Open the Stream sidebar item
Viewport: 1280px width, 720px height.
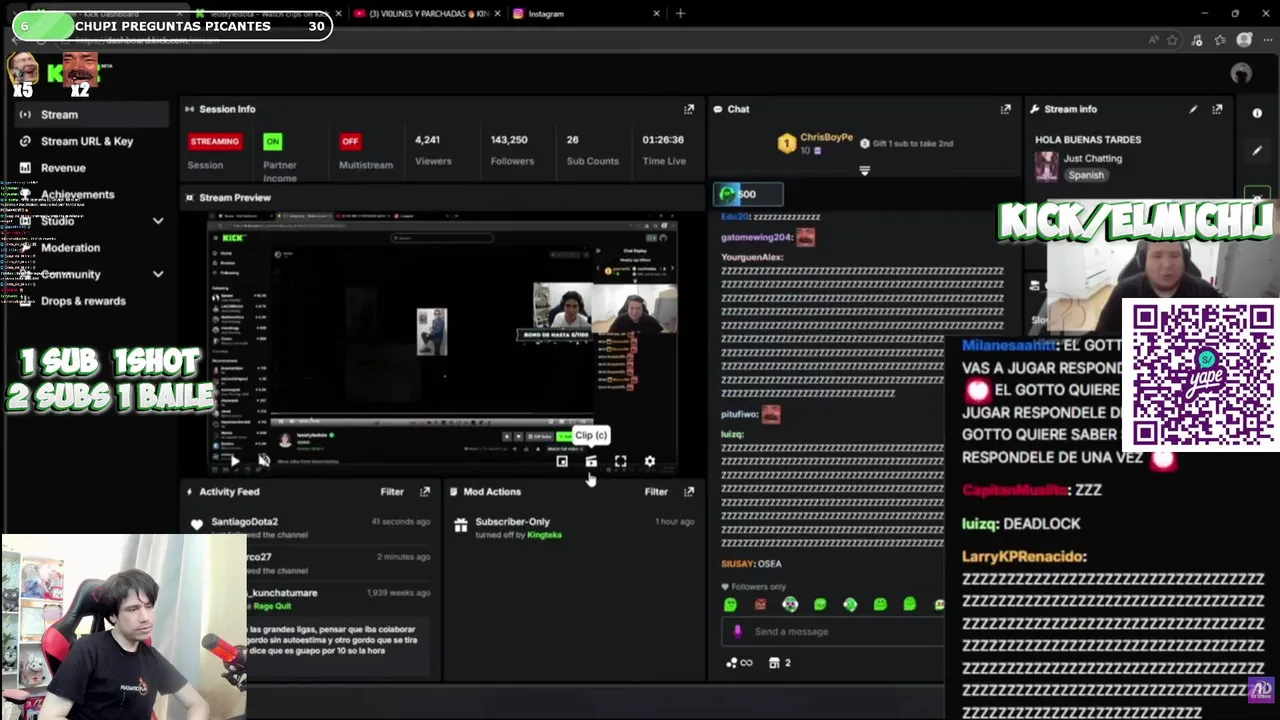[92, 114]
